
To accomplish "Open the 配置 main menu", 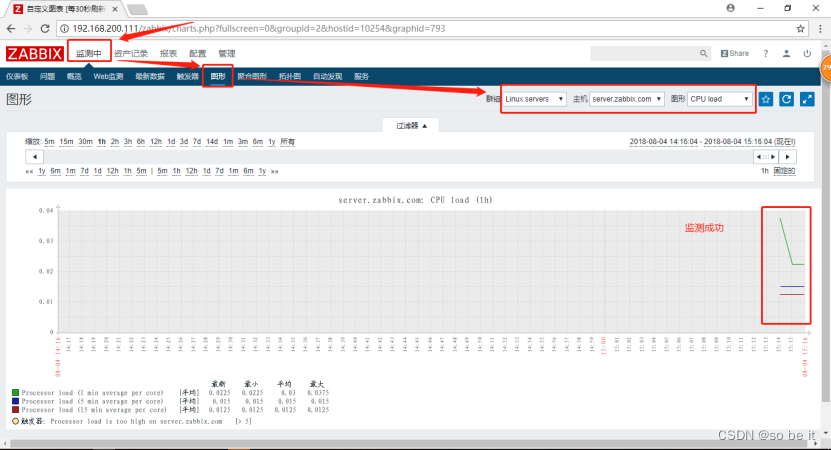I will (x=198, y=54).
